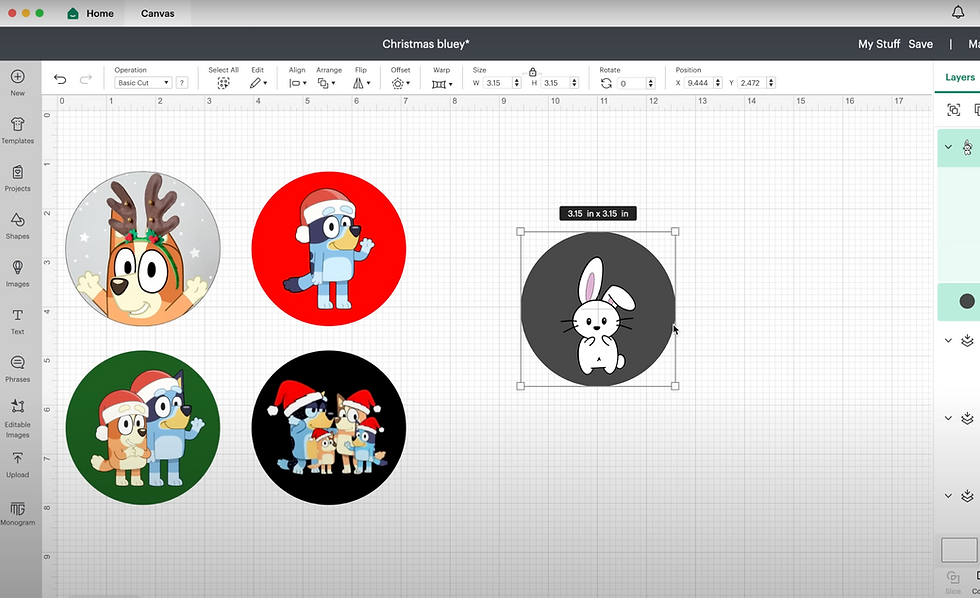Open the Warp dropdown
The height and width of the screenshot is (598, 980).
[x=442, y=84]
